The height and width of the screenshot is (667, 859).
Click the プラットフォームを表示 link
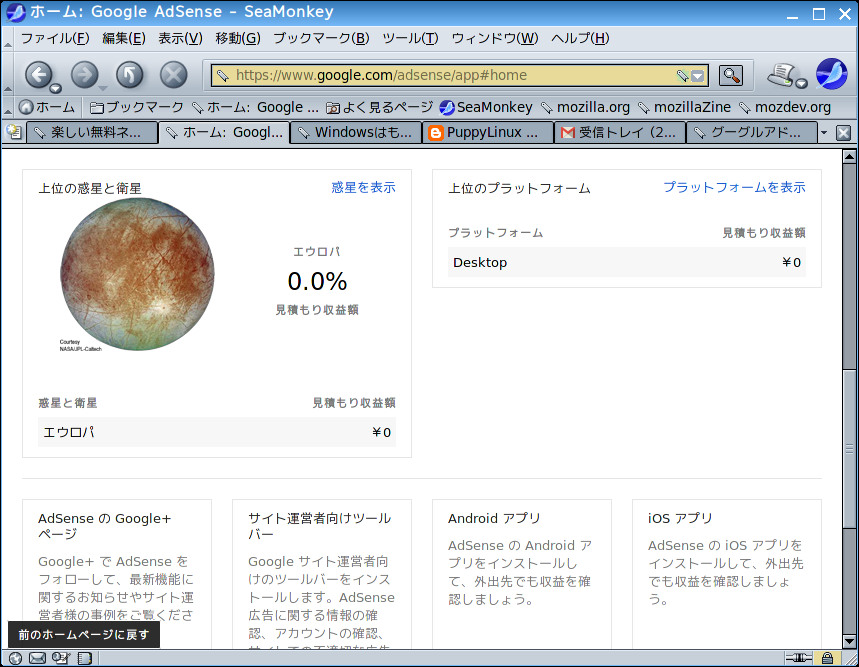[734, 188]
